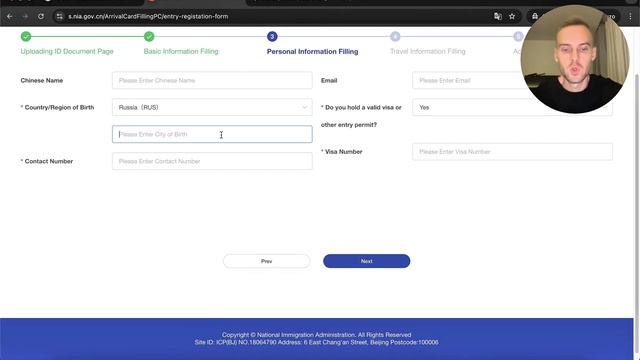Open the valid visa Yes dropdown
The width and height of the screenshot is (640, 360).
click(512, 107)
